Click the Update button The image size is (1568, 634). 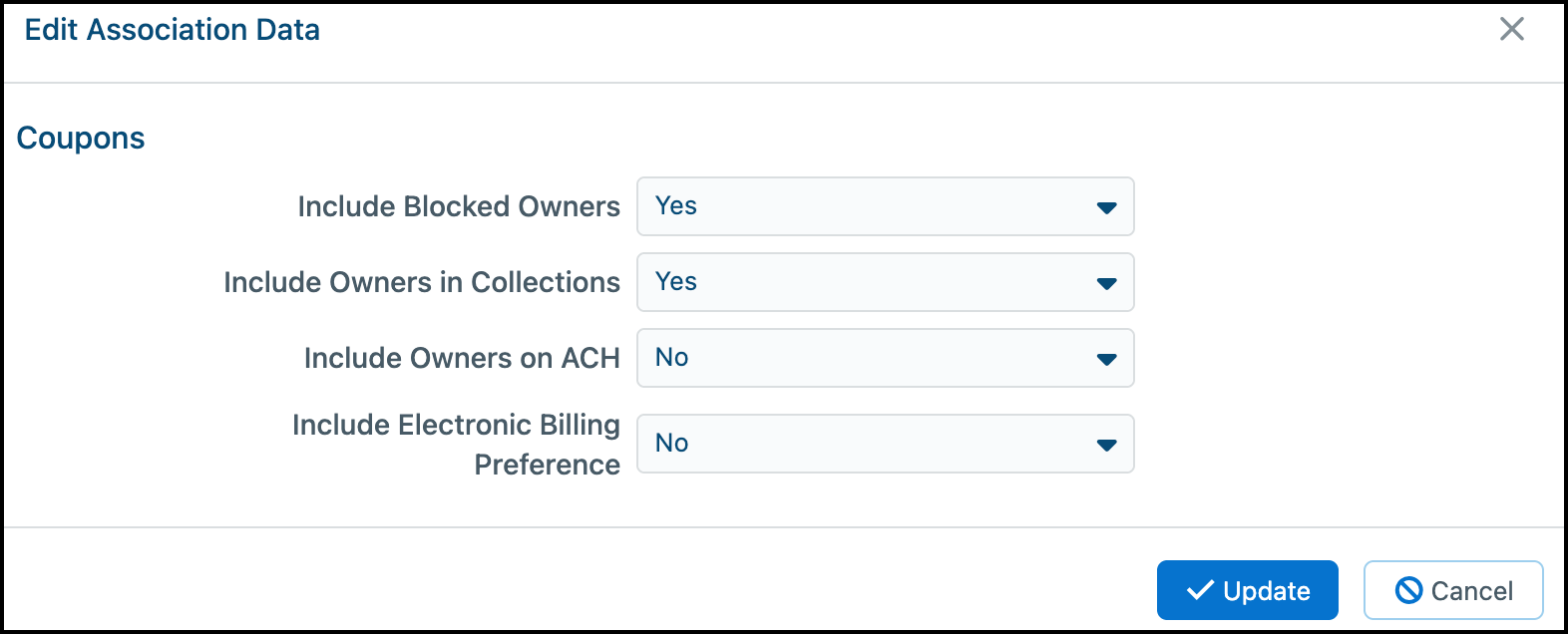point(1247,590)
